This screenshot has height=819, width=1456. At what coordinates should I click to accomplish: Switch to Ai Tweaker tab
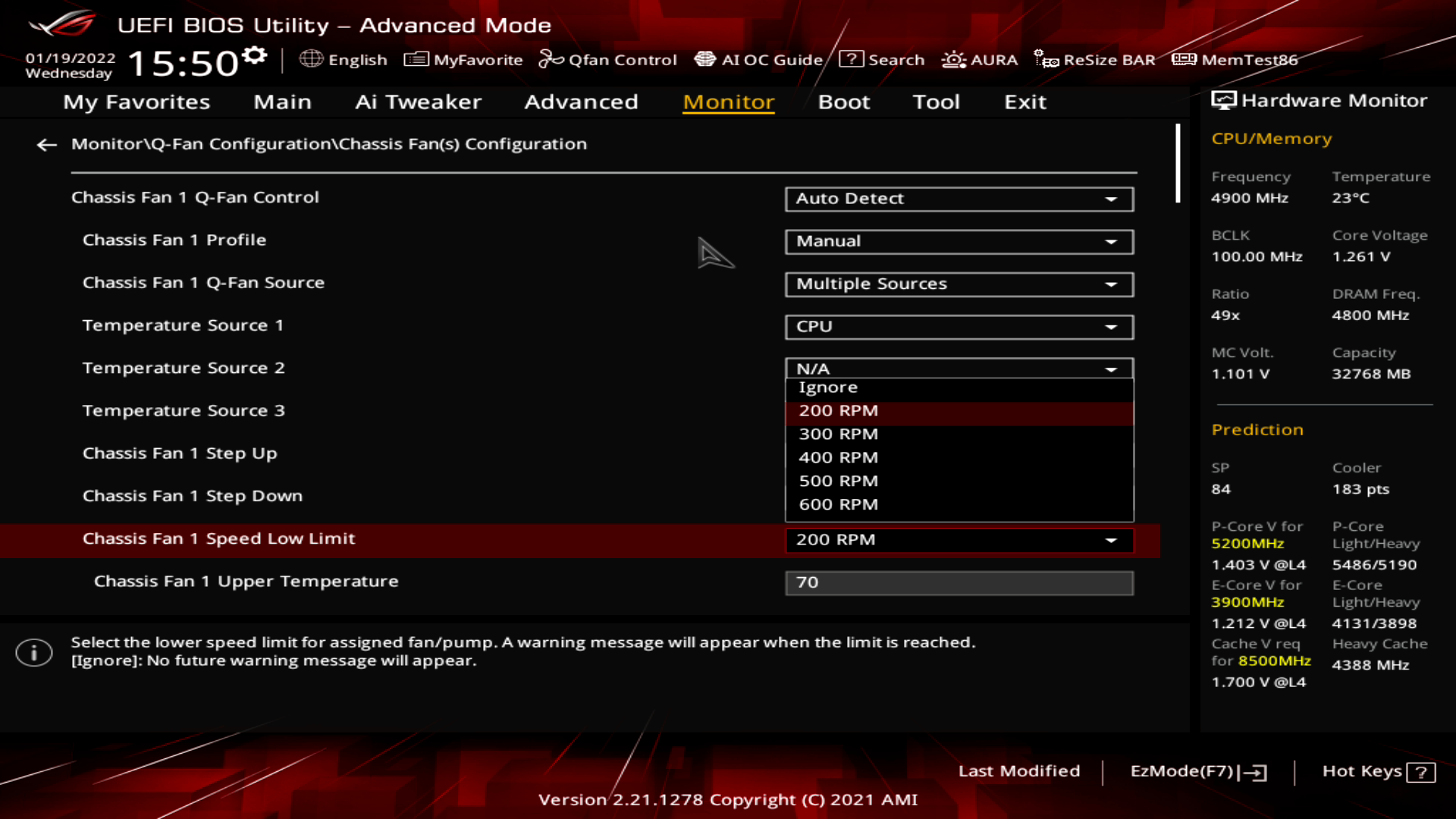click(418, 102)
